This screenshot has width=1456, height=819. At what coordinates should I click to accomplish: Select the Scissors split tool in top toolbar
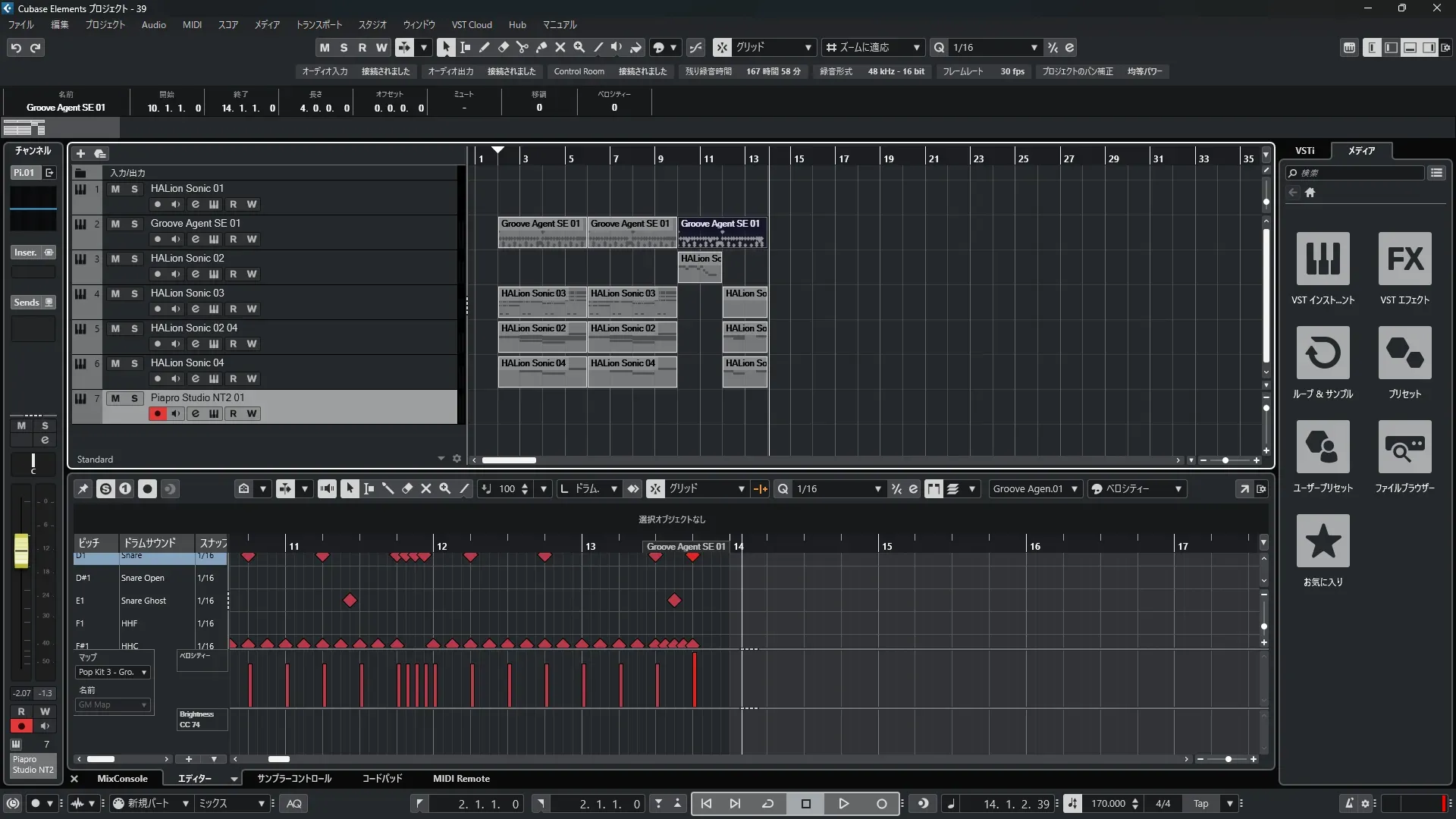[522, 47]
